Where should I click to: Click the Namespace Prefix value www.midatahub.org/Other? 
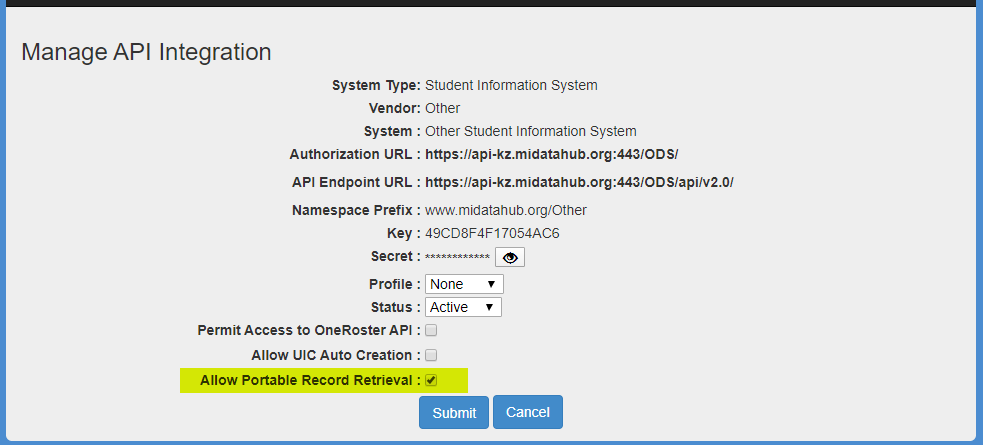[506, 210]
